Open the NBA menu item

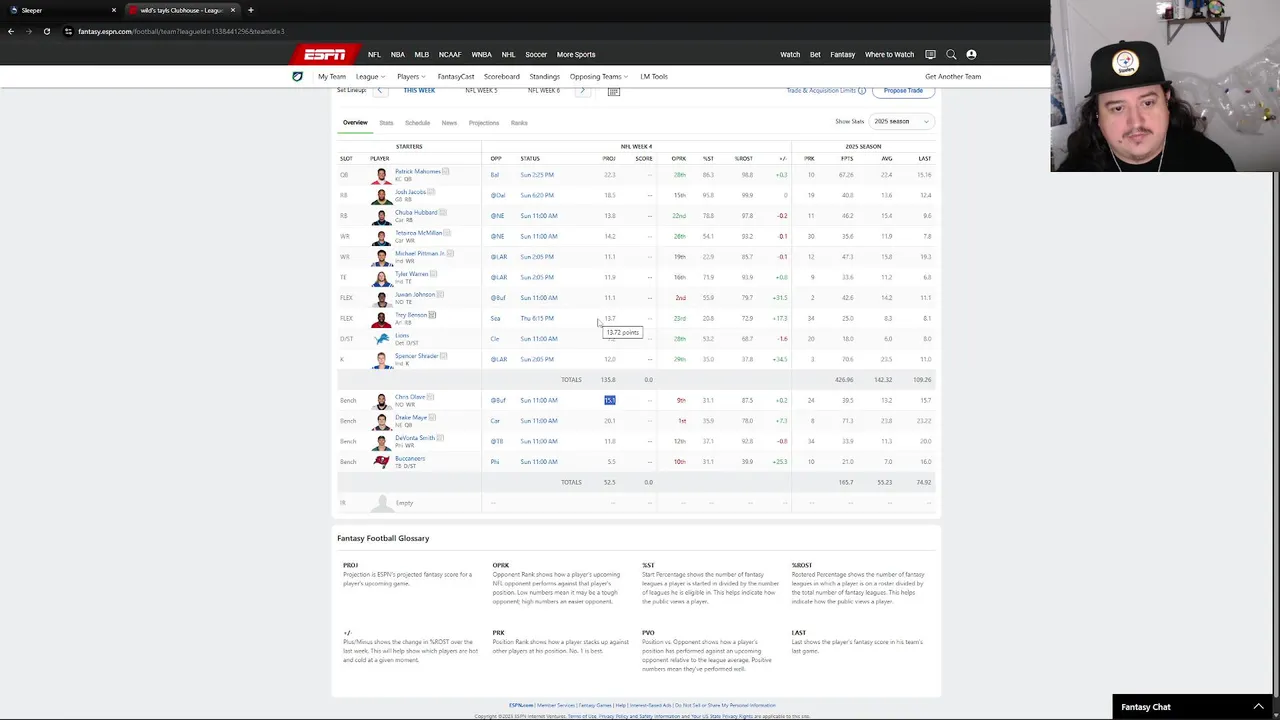click(x=397, y=55)
